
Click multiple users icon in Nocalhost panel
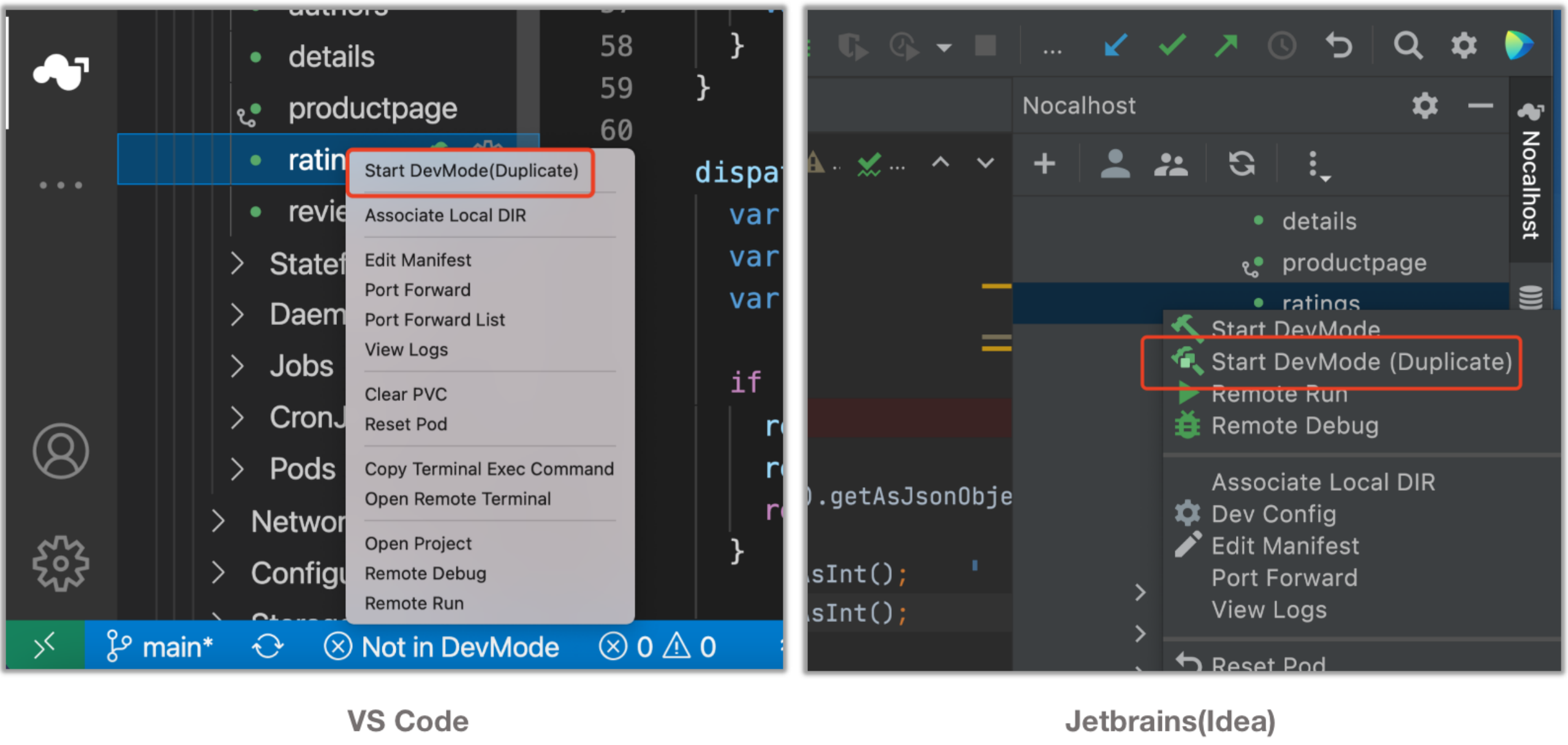(x=1170, y=163)
